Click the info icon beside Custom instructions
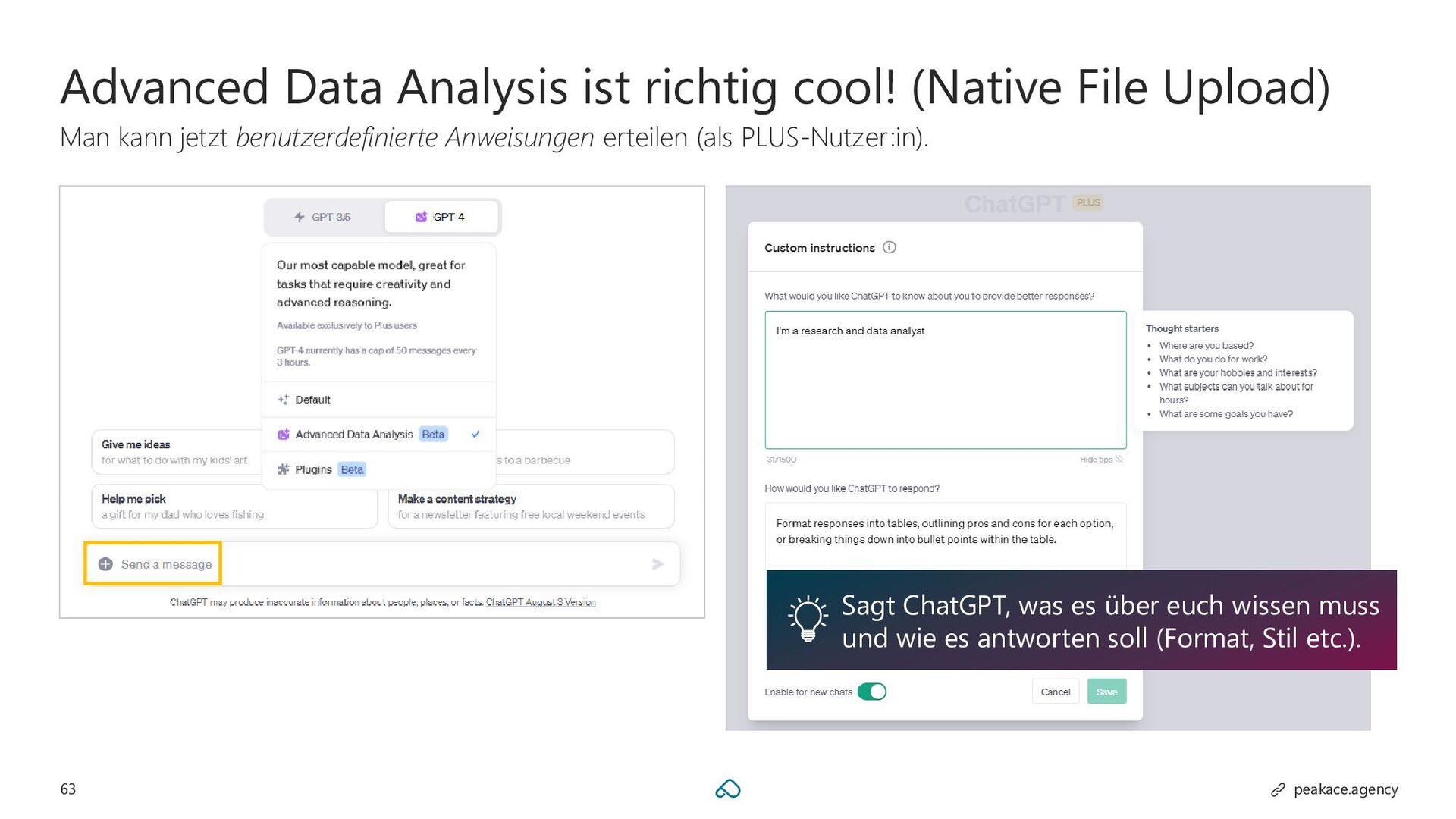This screenshot has height=819, width=1456. 890,247
